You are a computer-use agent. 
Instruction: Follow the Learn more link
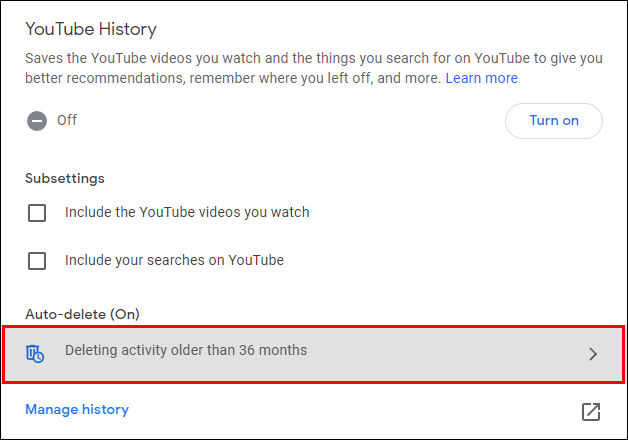(x=481, y=78)
